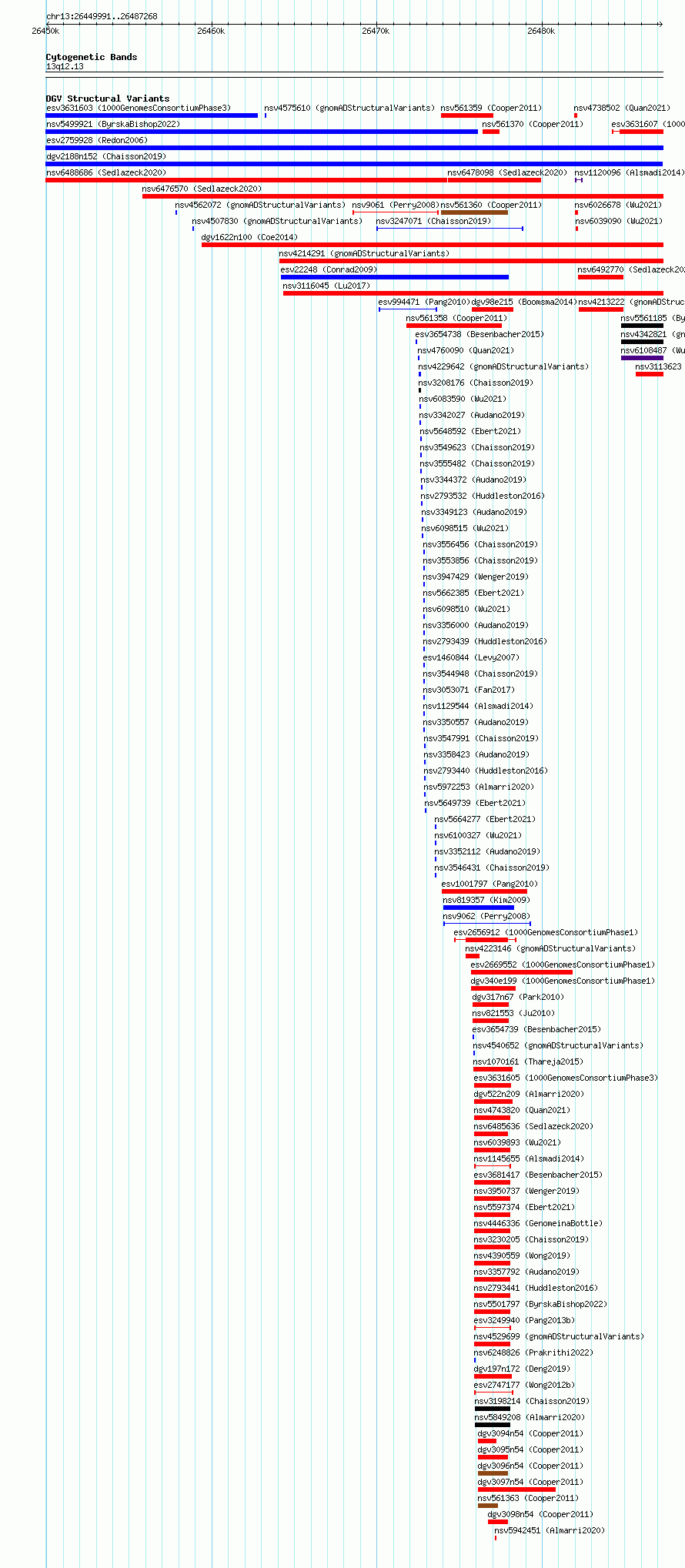Click nsv1145655 Alsmadi2014 label
This screenshot has width=685, height=1568.
tap(529, 1158)
